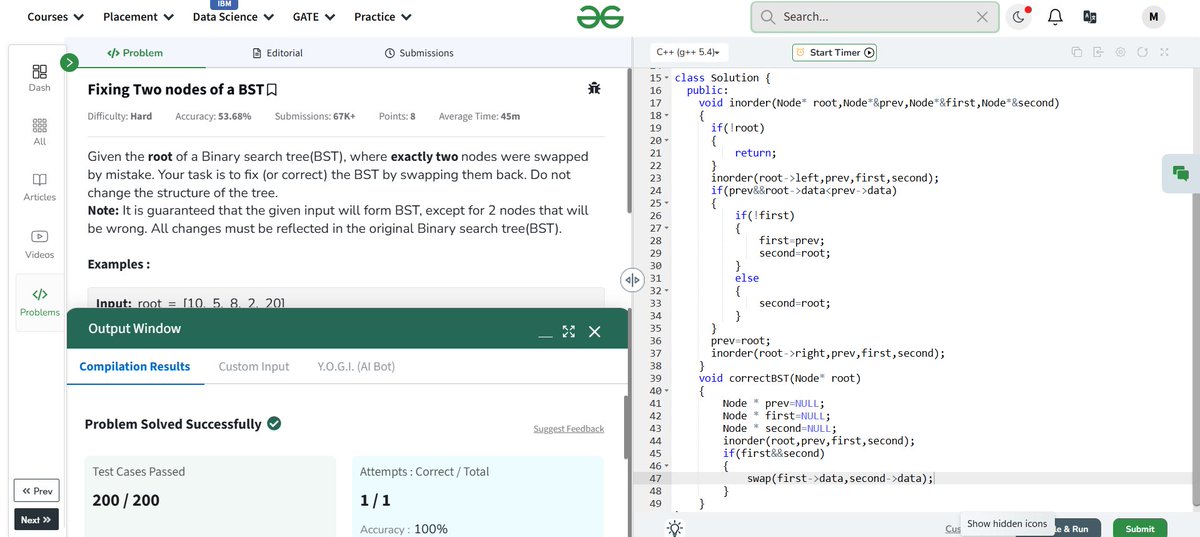The height and width of the screenshot is (537, 1200).
Task: Click the editor import/exit icon
Action: point(1098,52)
